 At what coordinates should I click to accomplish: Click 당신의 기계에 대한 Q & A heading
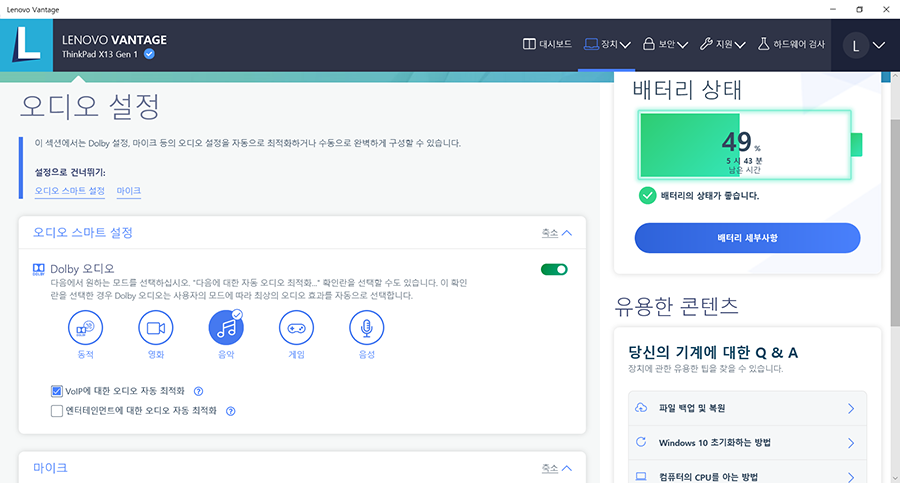(713, 352)
